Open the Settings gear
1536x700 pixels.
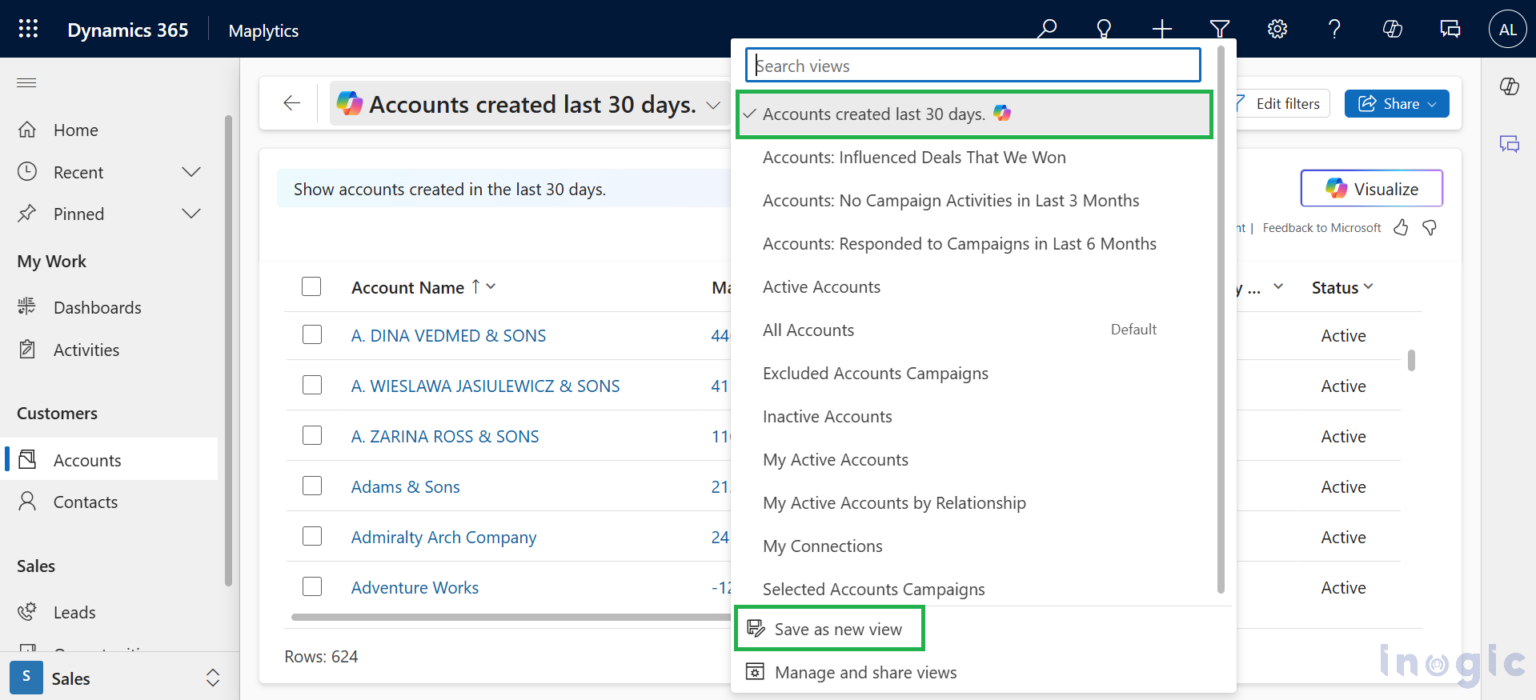click(x=1277, y=29)
